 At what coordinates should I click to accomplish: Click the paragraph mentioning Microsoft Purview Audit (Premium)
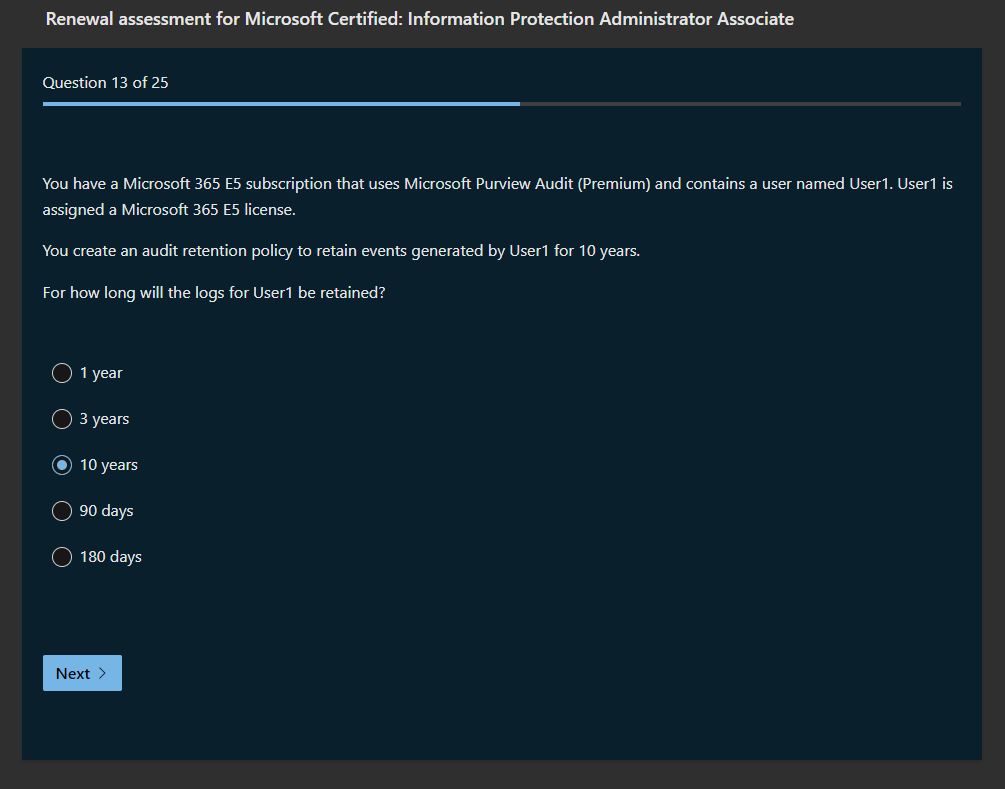pyautogui.click(x=497, y=196)
